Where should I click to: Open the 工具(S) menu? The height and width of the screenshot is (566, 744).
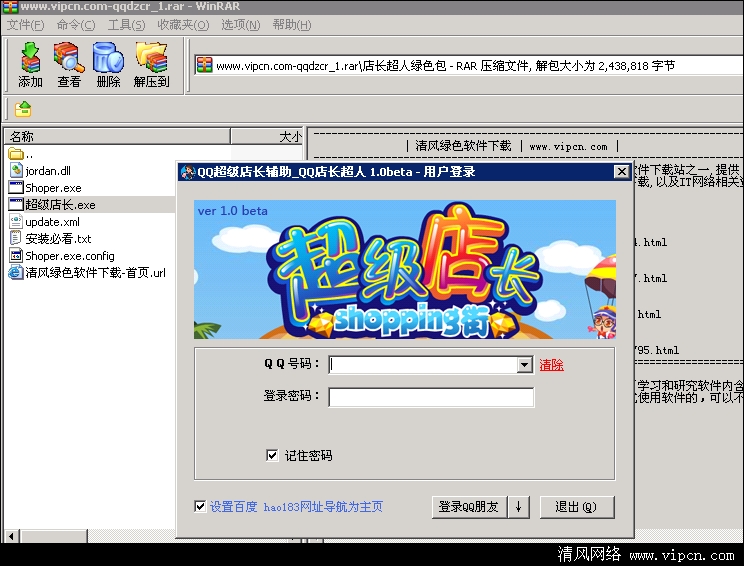(x=126, y=25)
